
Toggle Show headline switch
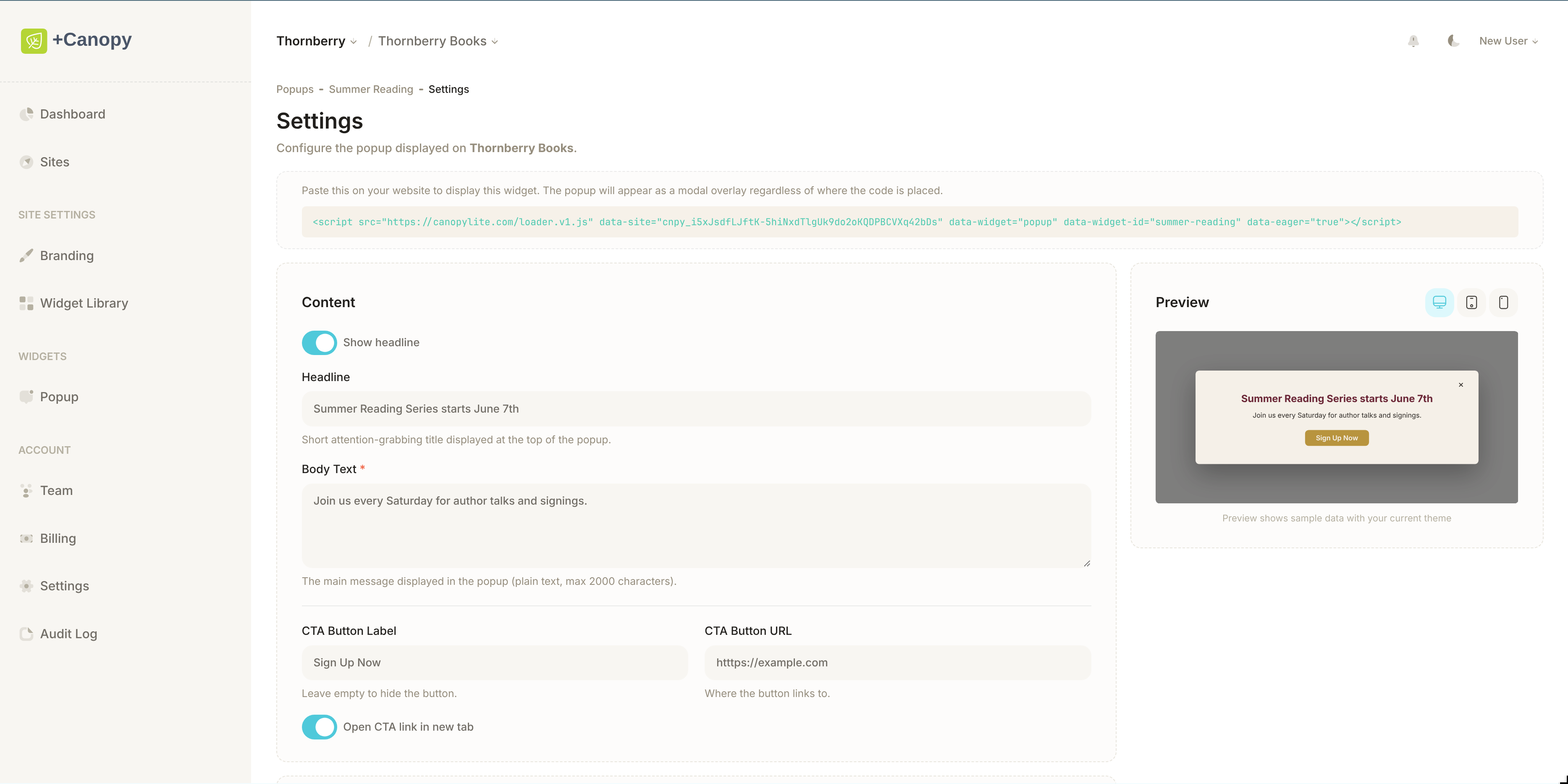[x=320, y=342]
